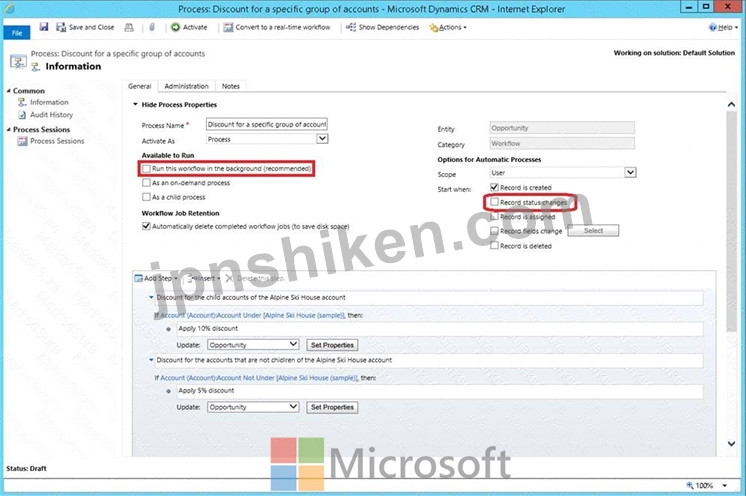Collapse the Alpine Ski House child accounts step
The width and height of the screenshot is (746, 496).
(x=151, y=297)
